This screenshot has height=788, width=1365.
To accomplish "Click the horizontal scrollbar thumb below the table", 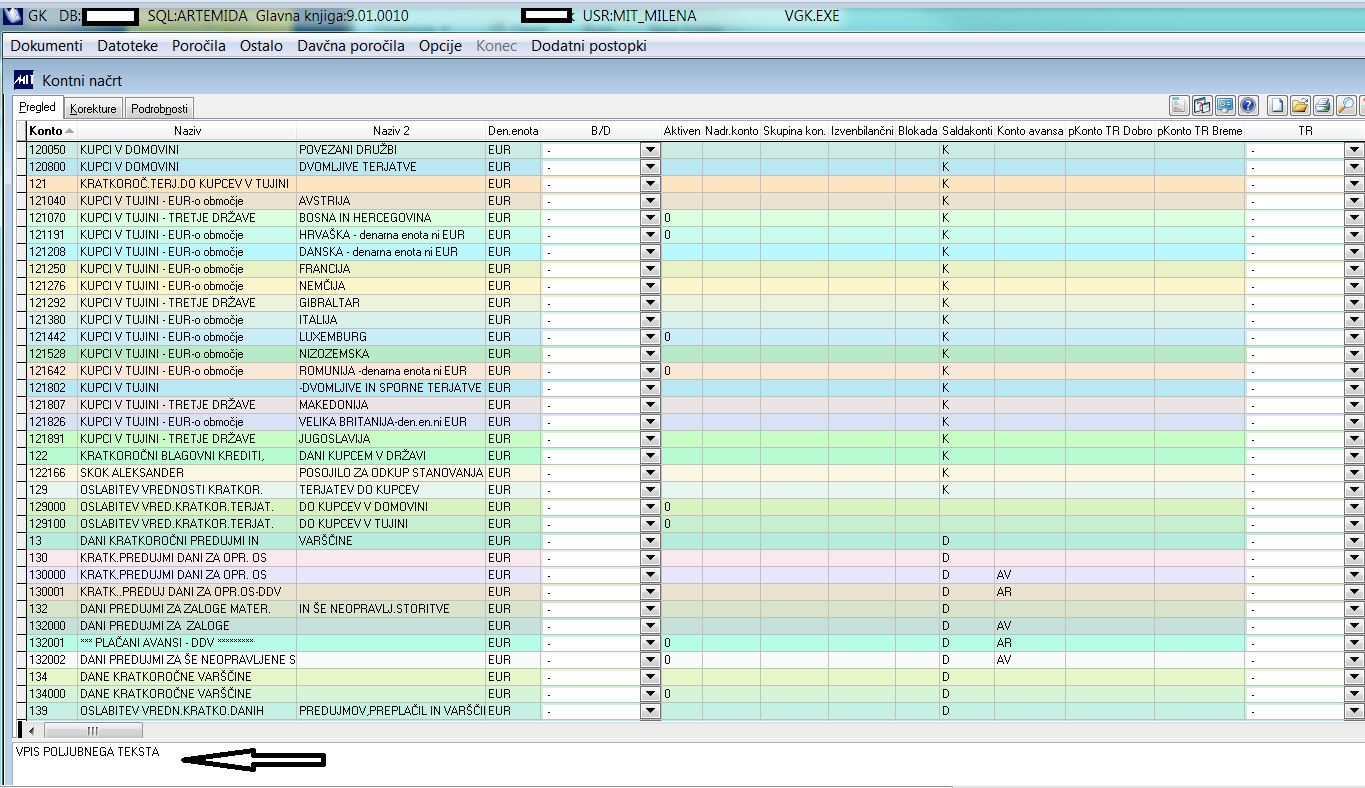I will tap(92, 731).
